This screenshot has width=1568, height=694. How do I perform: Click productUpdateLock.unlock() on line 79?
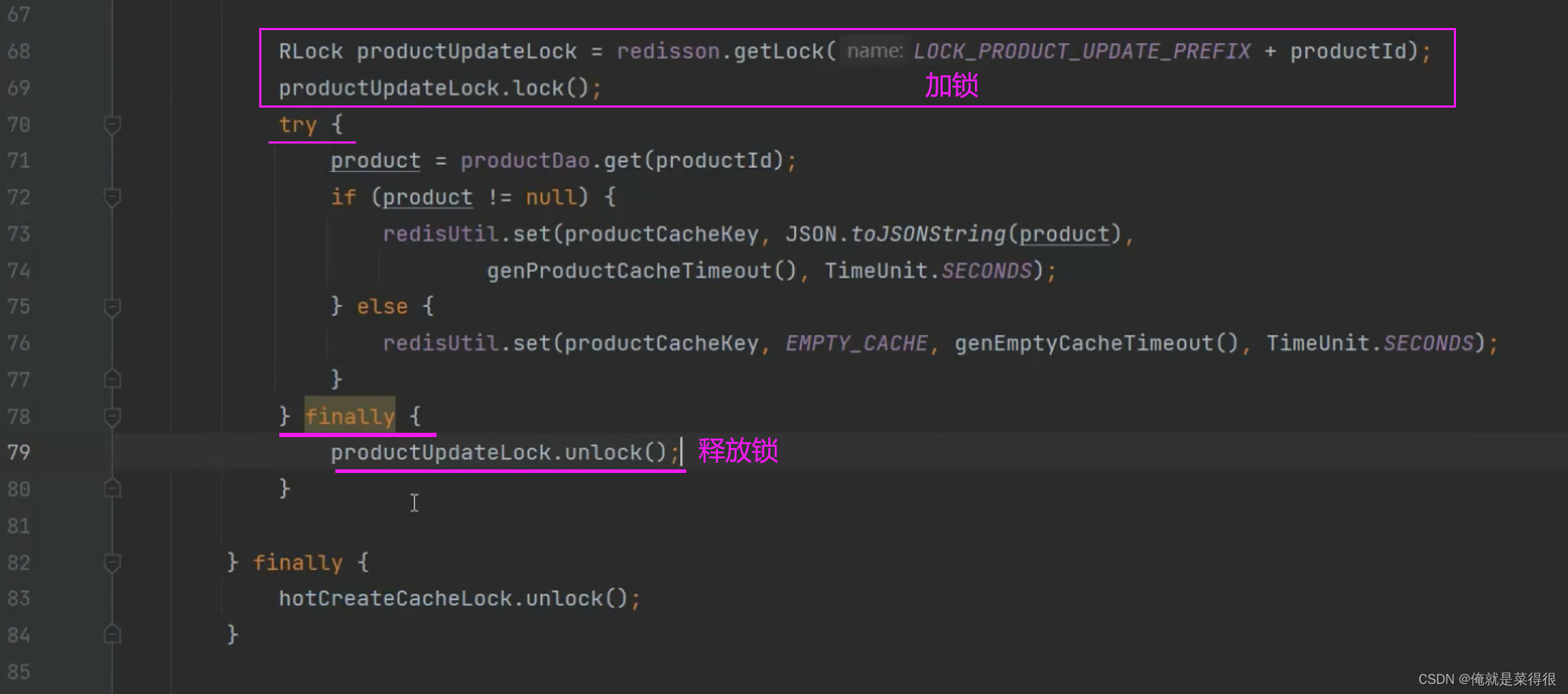click(x=499, y=452)
